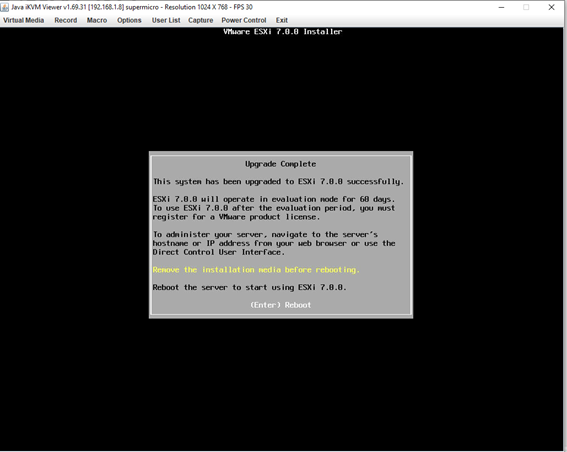567x452 pixels.
Task: Click the (Enter) Reboot option
Action: point(281,305)
